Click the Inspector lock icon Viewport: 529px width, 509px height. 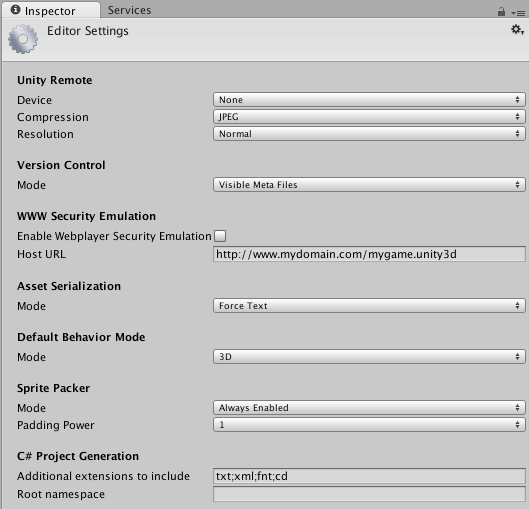[501, 12]
